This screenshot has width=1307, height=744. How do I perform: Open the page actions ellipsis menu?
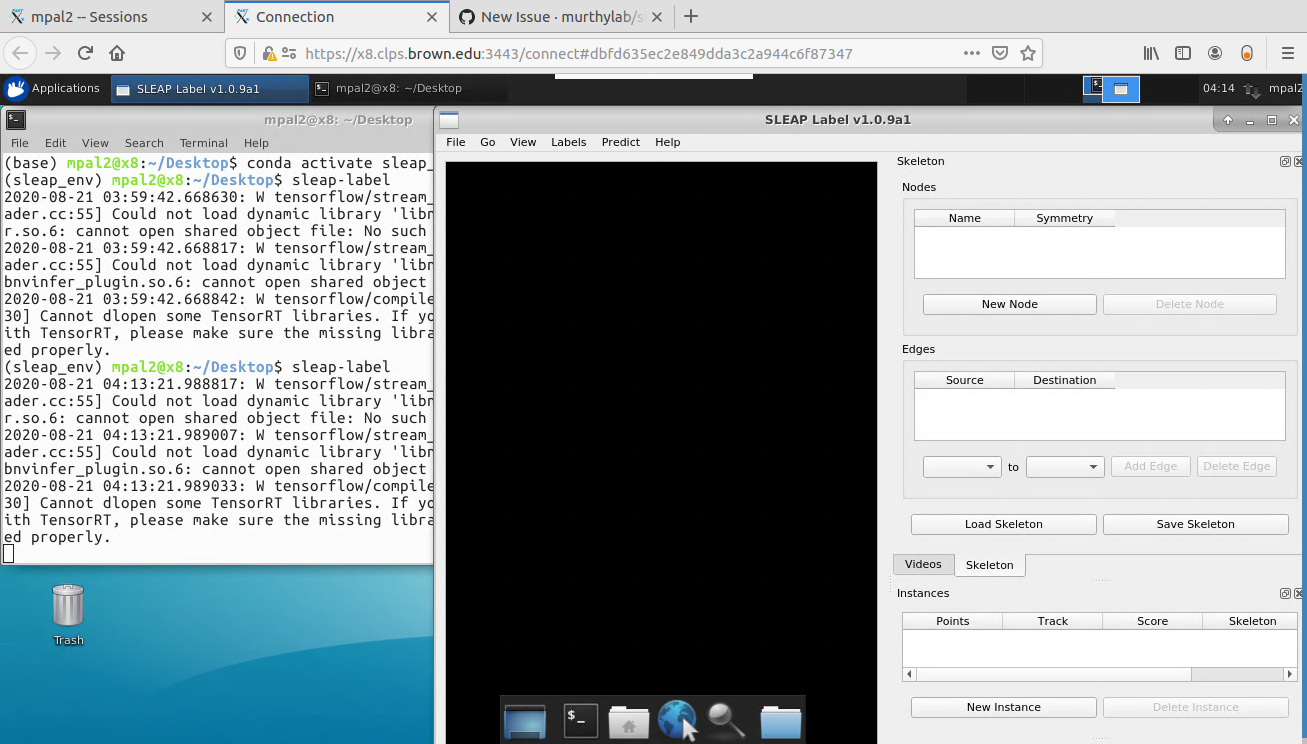click(x=971, y=53)
